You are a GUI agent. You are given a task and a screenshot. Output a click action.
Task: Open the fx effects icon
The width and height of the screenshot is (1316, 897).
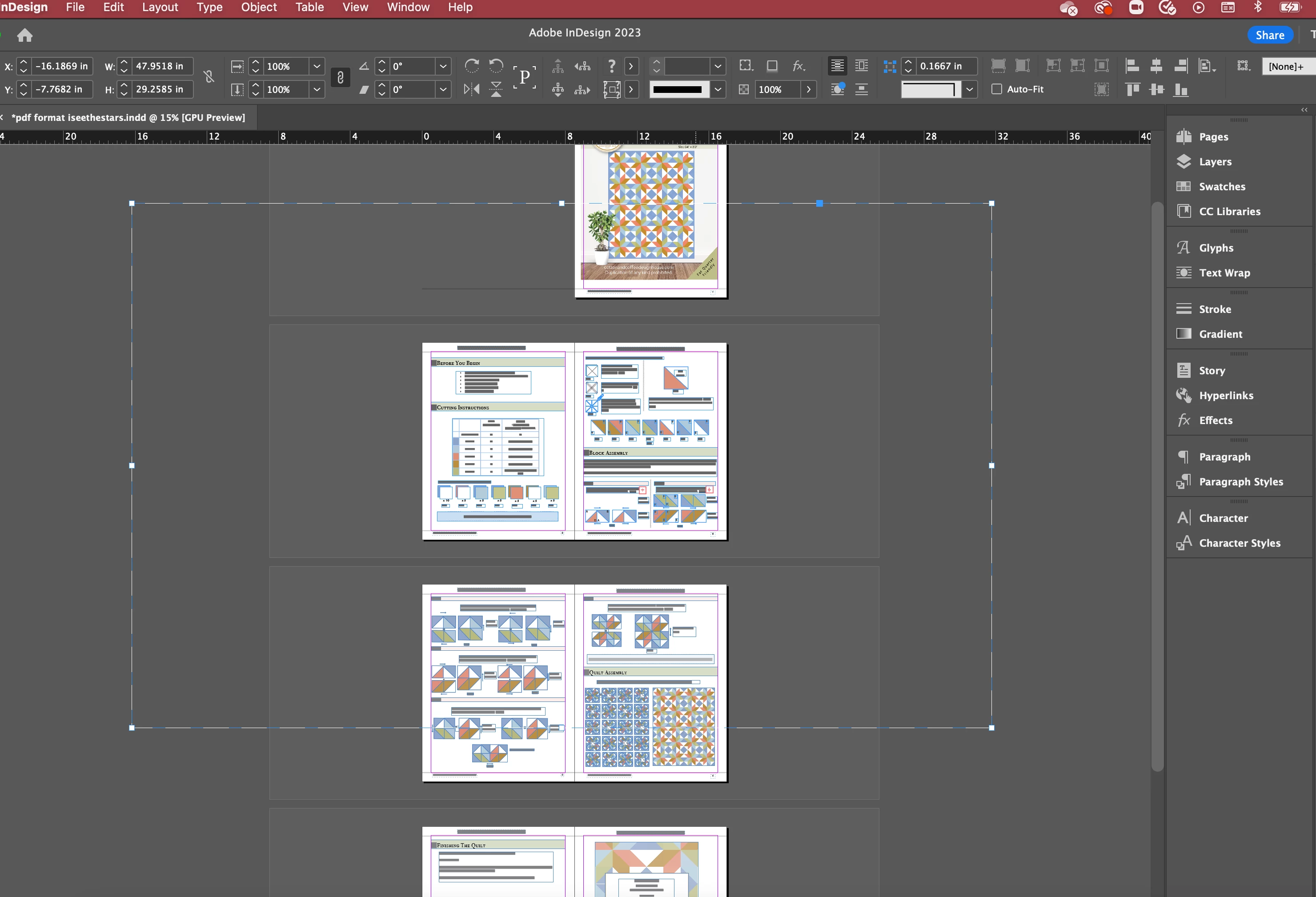coord(798,66)
